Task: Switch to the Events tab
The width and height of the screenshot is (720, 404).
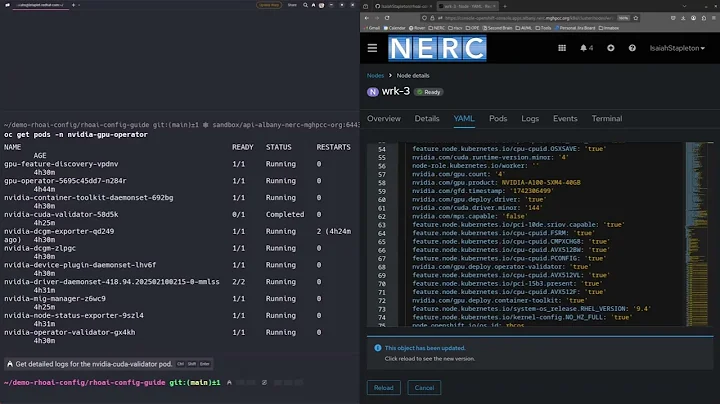Action: pos(565,118)
